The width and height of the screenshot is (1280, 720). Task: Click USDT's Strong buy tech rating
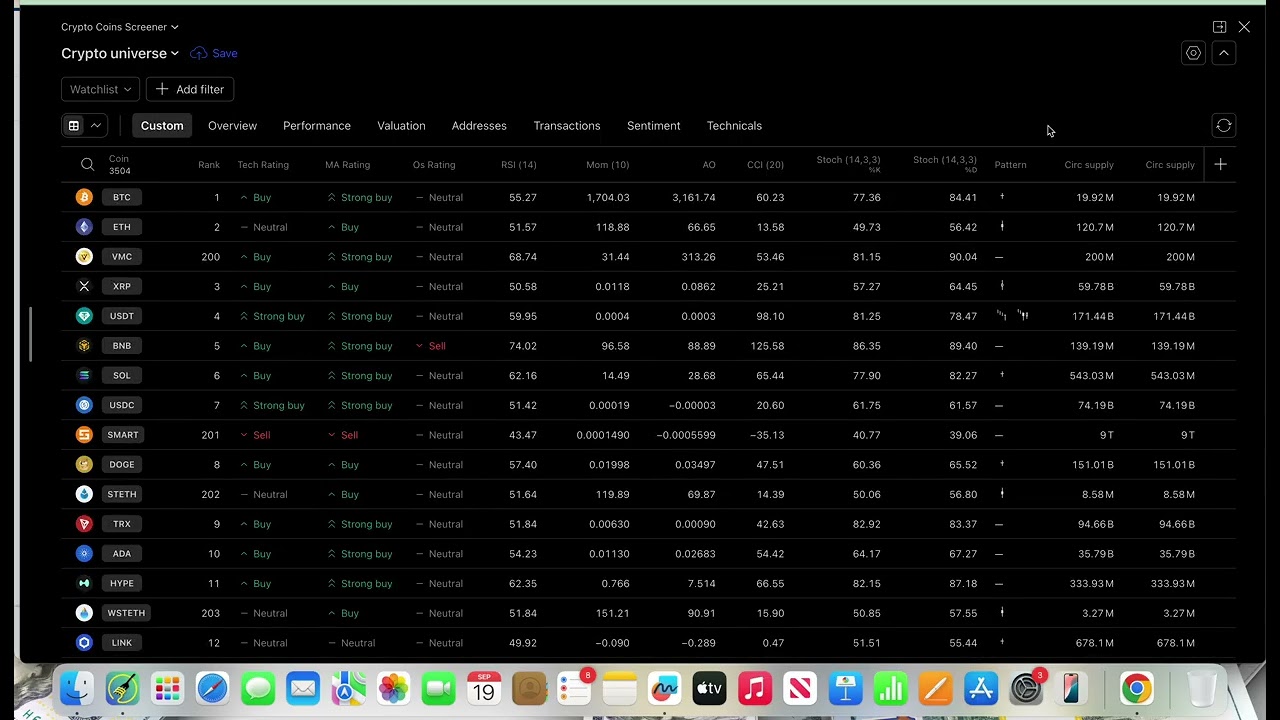click(x=272, y=316)
